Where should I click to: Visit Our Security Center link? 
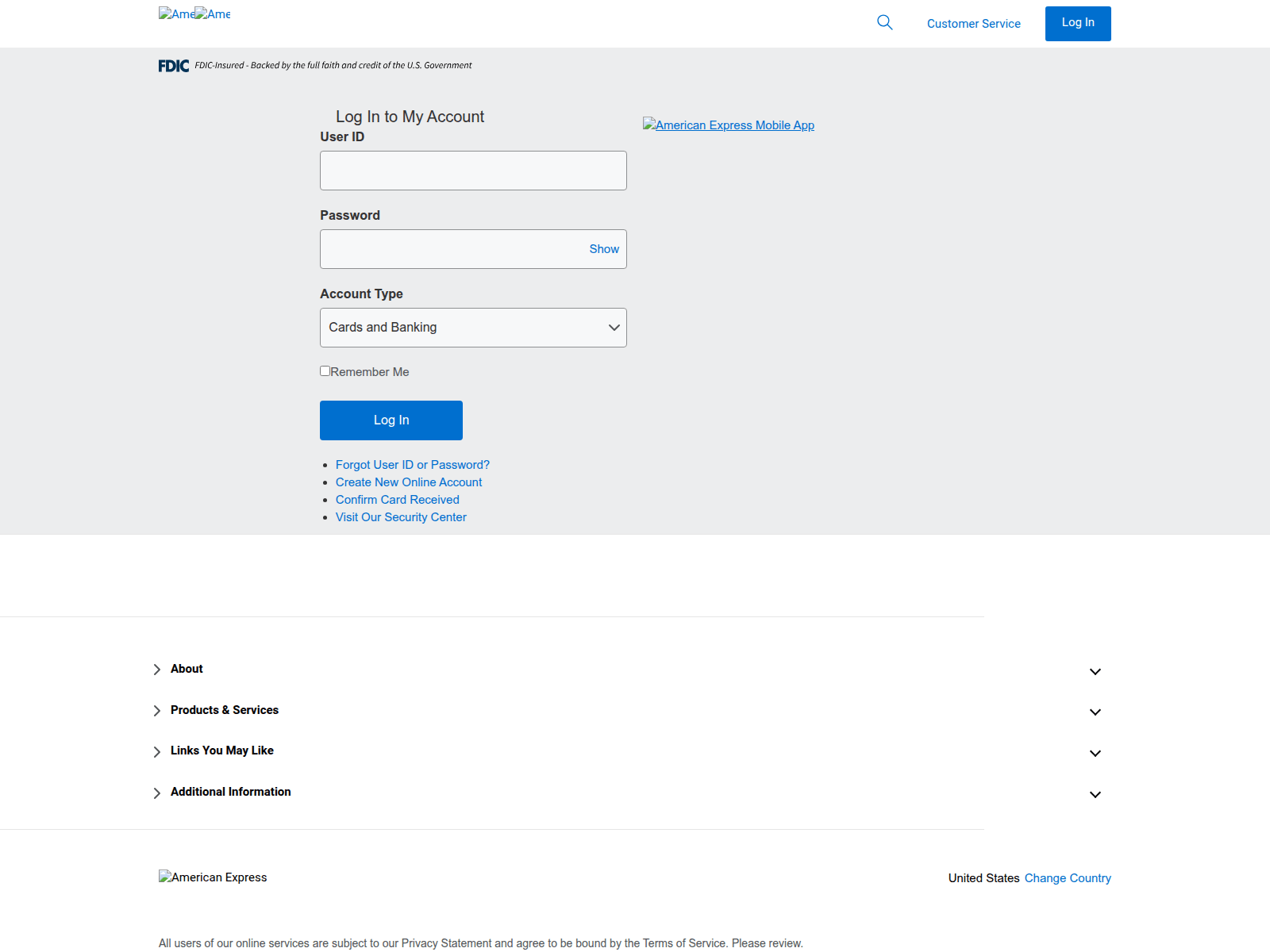coord(401,517)
